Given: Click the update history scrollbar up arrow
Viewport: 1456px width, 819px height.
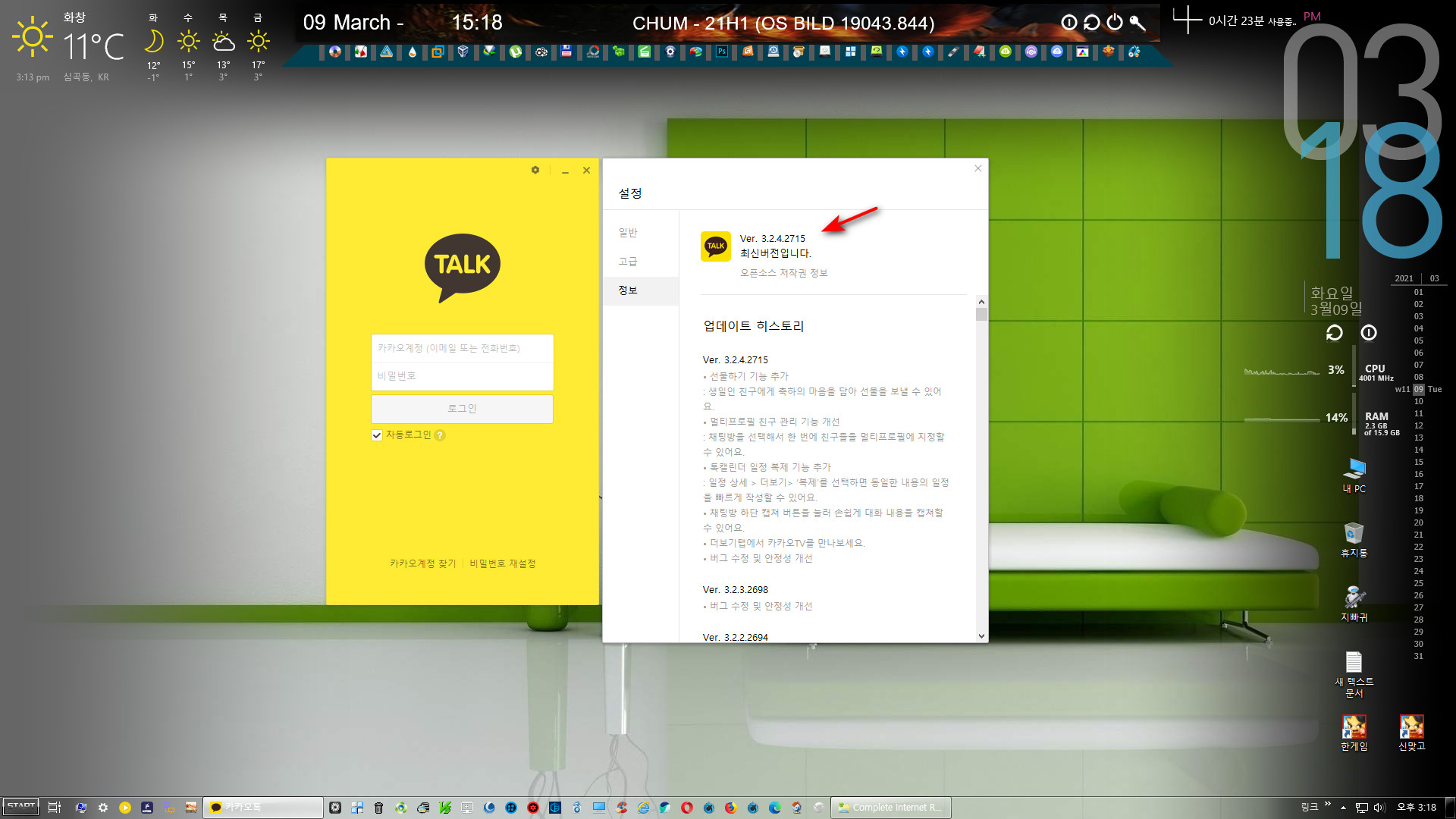Looking at the screenshot, I should coord(981,301).
